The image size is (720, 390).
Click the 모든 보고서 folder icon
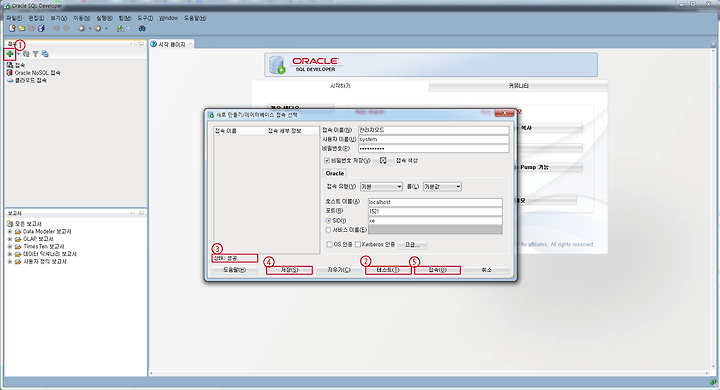coord(10,224)
